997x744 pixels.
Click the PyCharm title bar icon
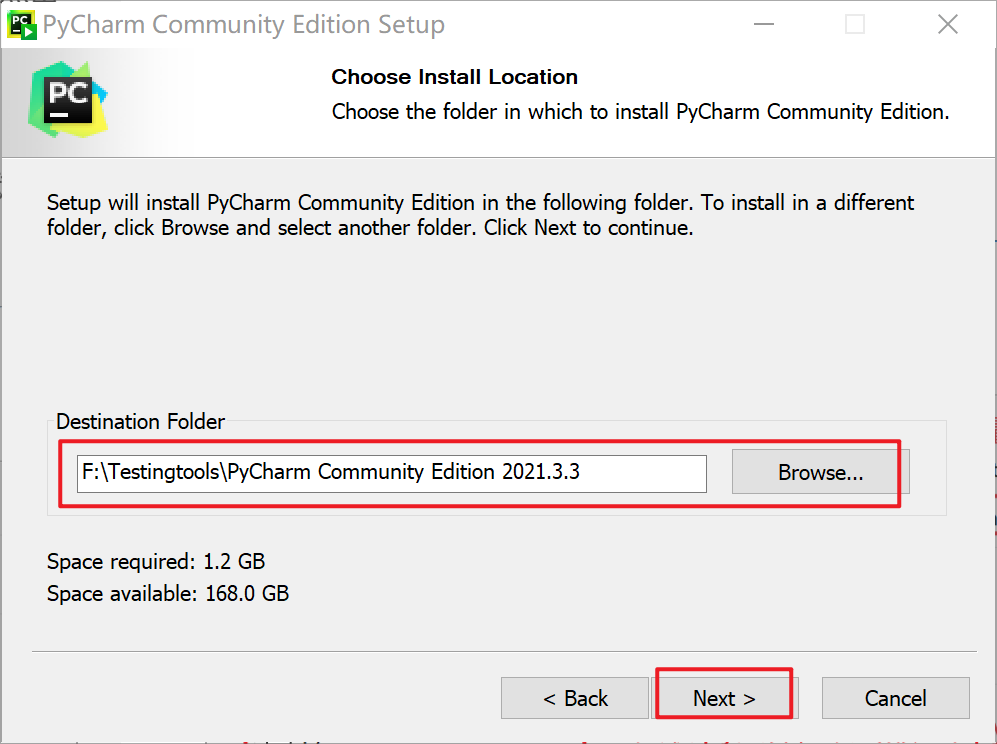coord(22,25)
